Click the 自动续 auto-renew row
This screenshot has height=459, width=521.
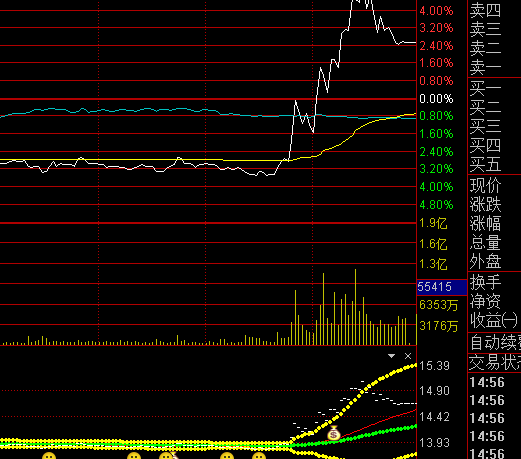point(495,343)
